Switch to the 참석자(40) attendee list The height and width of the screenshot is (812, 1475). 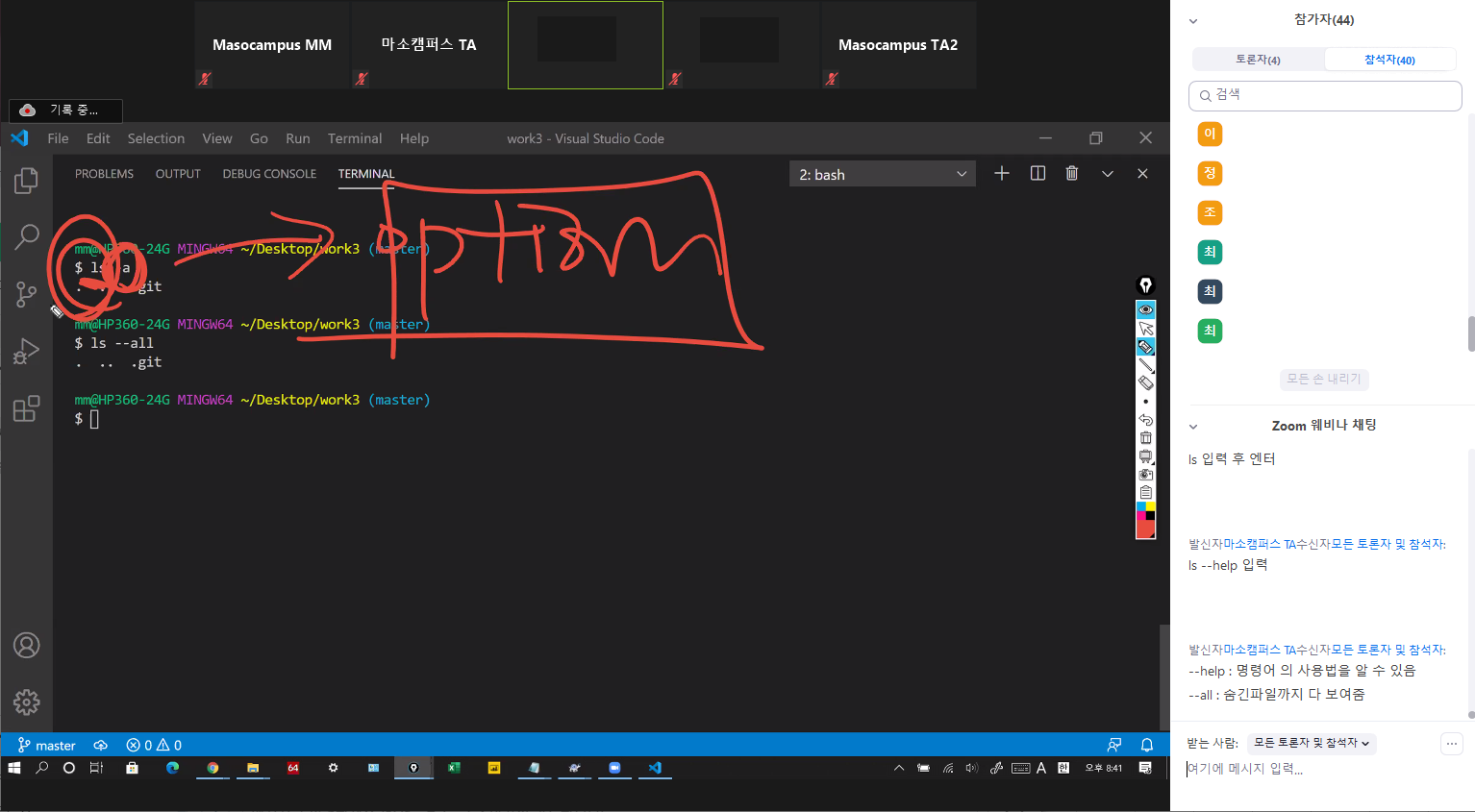pos(1389,60)
